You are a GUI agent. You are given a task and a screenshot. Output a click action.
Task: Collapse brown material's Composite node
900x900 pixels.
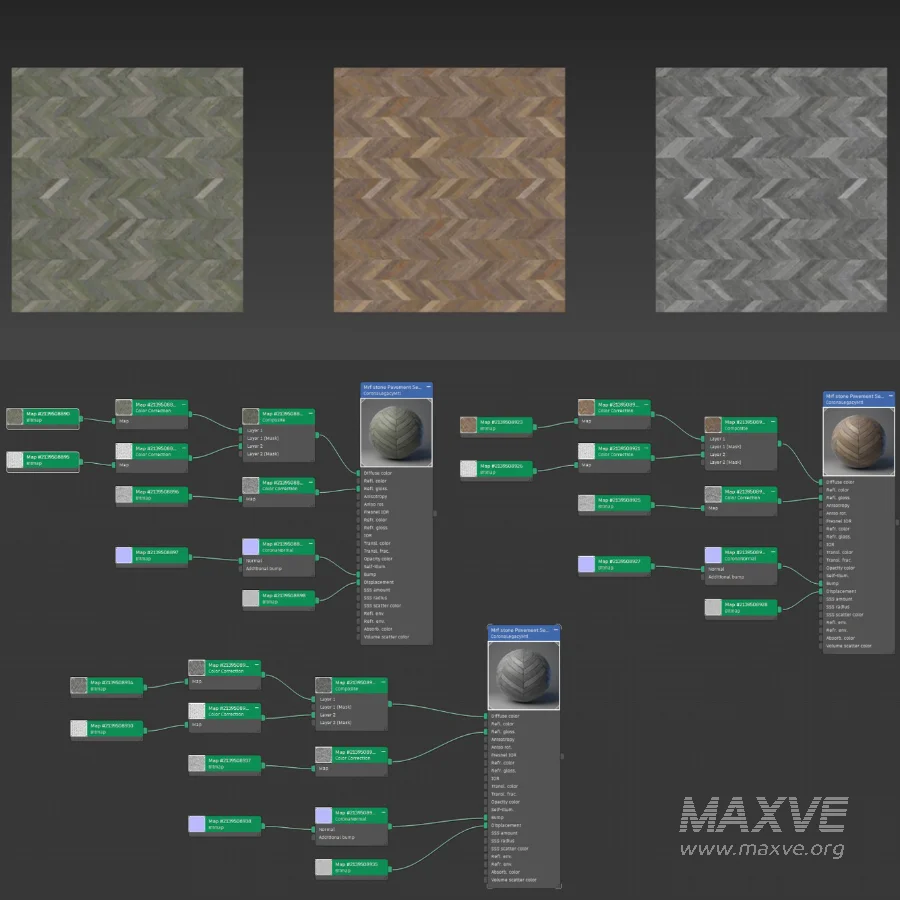pyautogui.click(x=773, y=421)
